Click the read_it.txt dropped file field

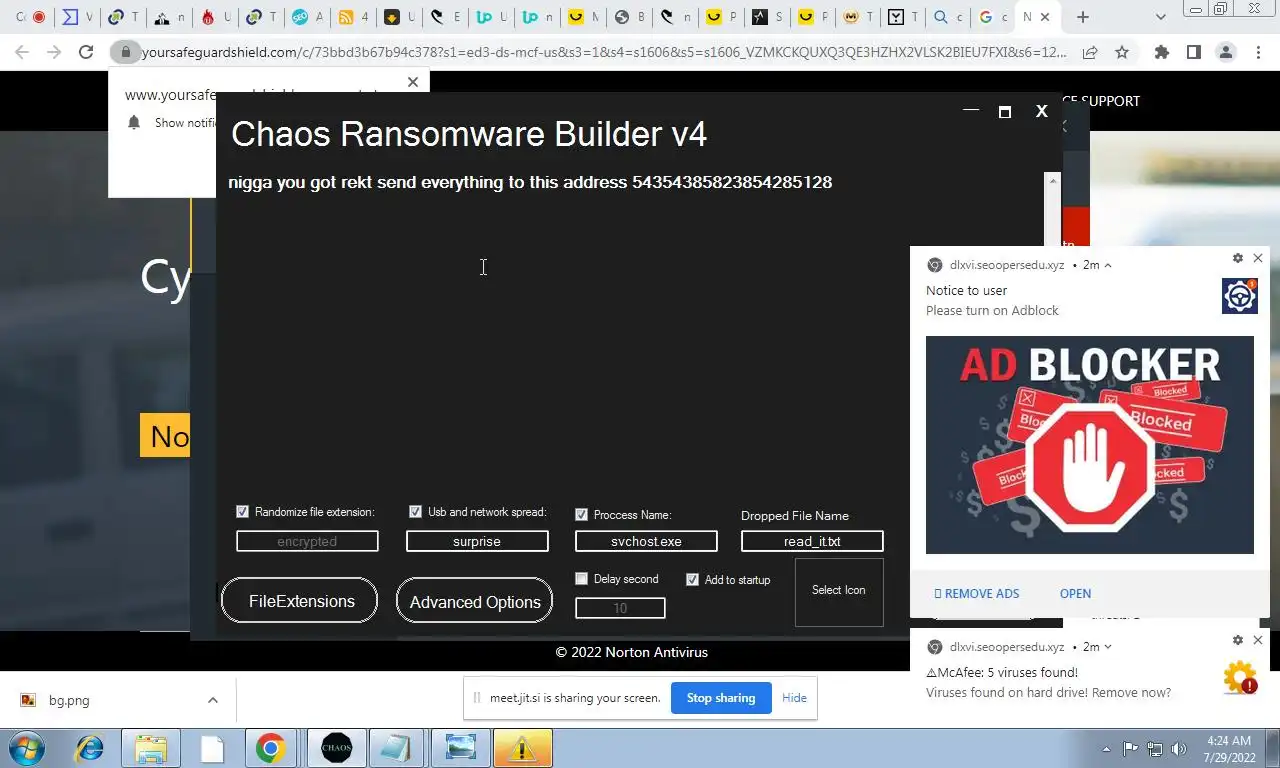coord(812,541)
